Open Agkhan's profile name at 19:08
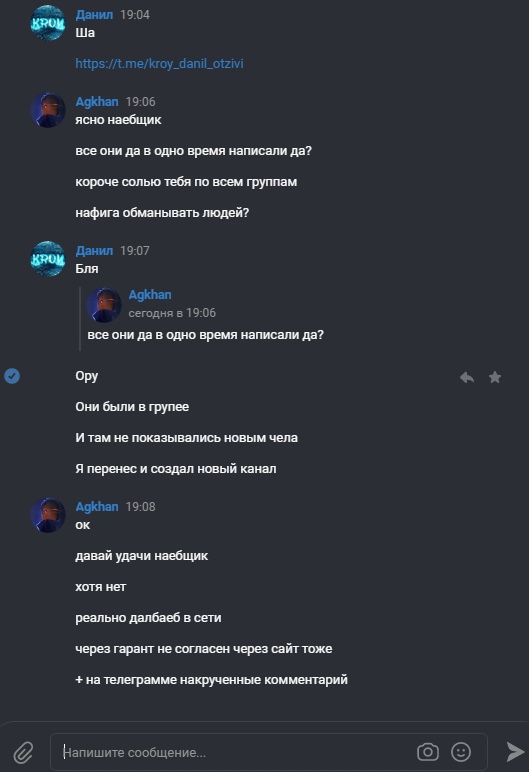 click(97, 507)
